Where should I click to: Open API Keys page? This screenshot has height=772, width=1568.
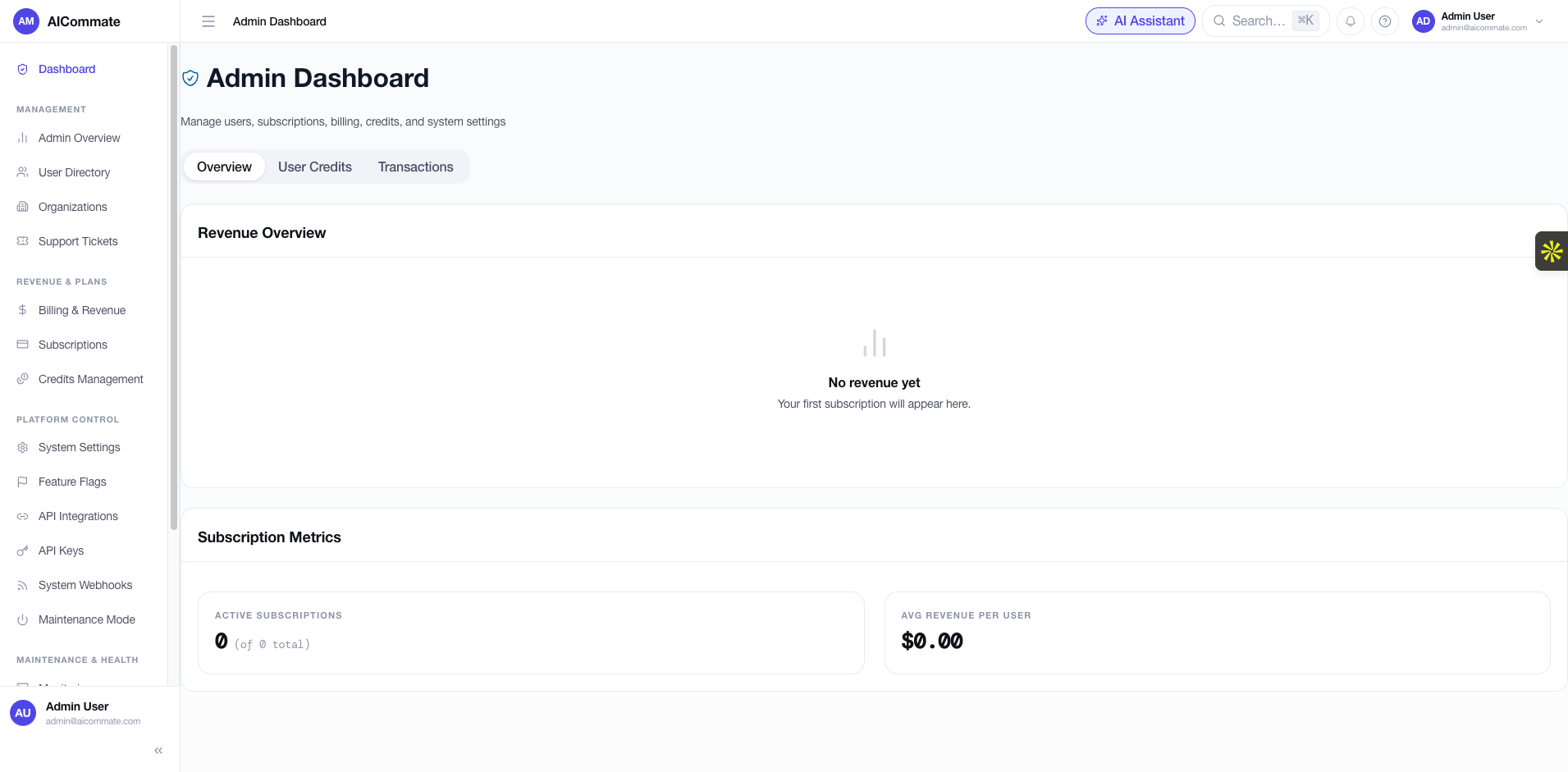(84, 550)
